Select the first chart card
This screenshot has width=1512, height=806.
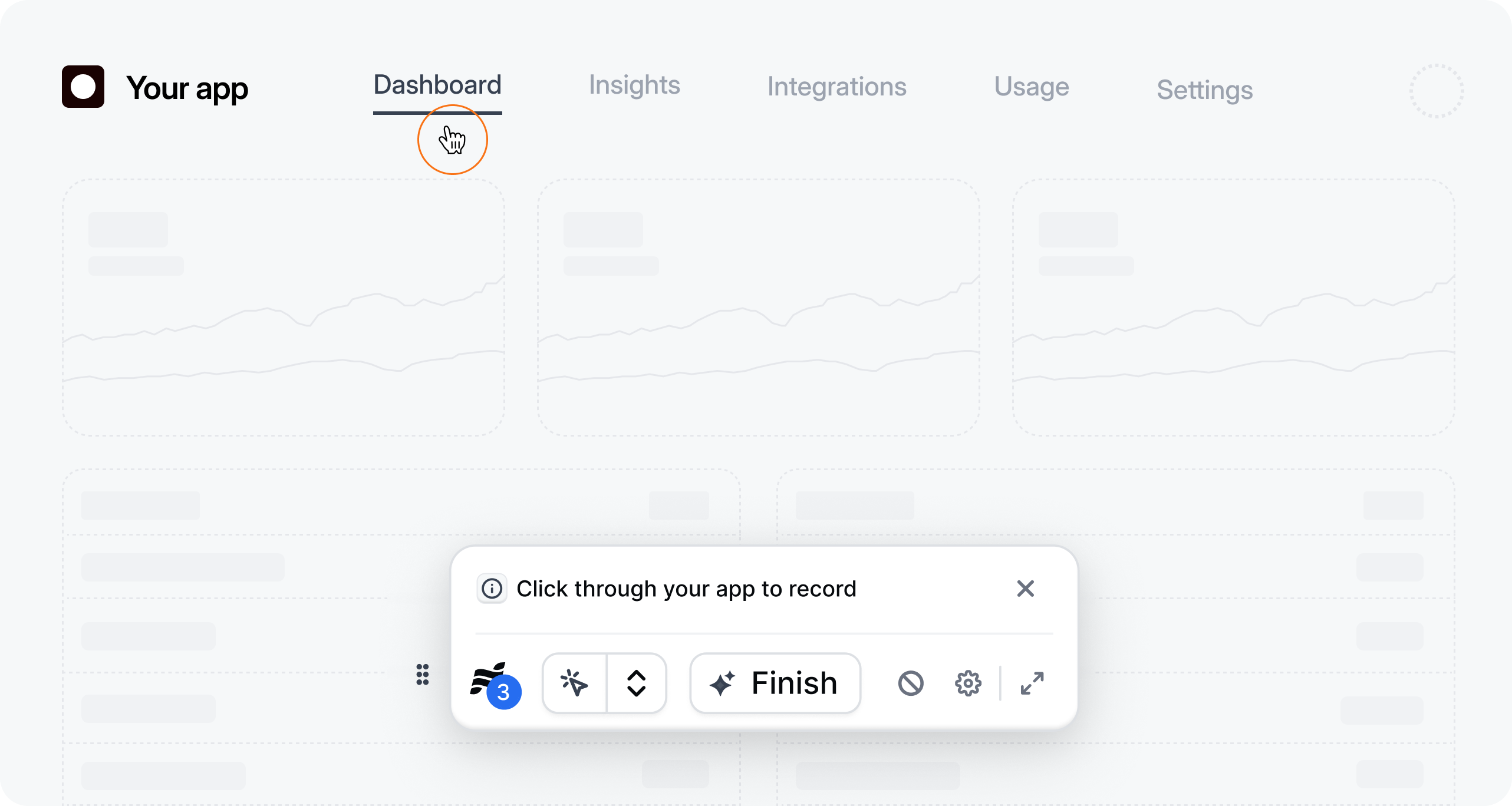(x=284, y=308)
